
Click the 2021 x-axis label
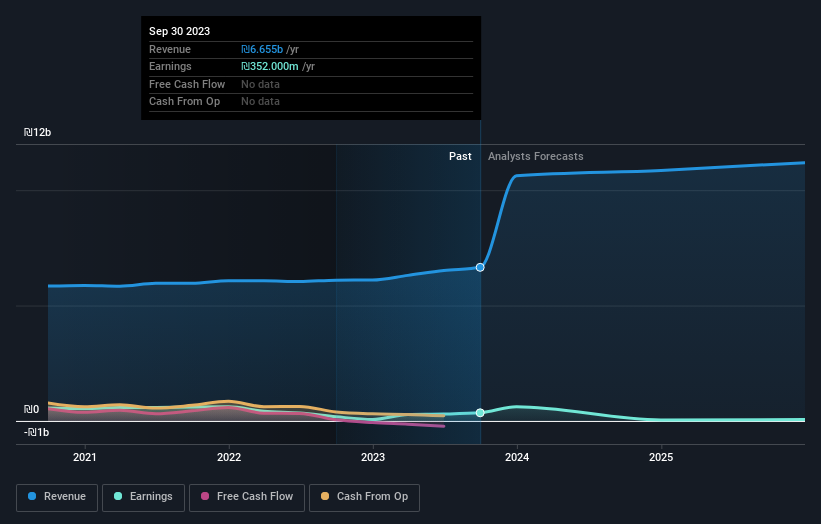click(x=85, y=458)
